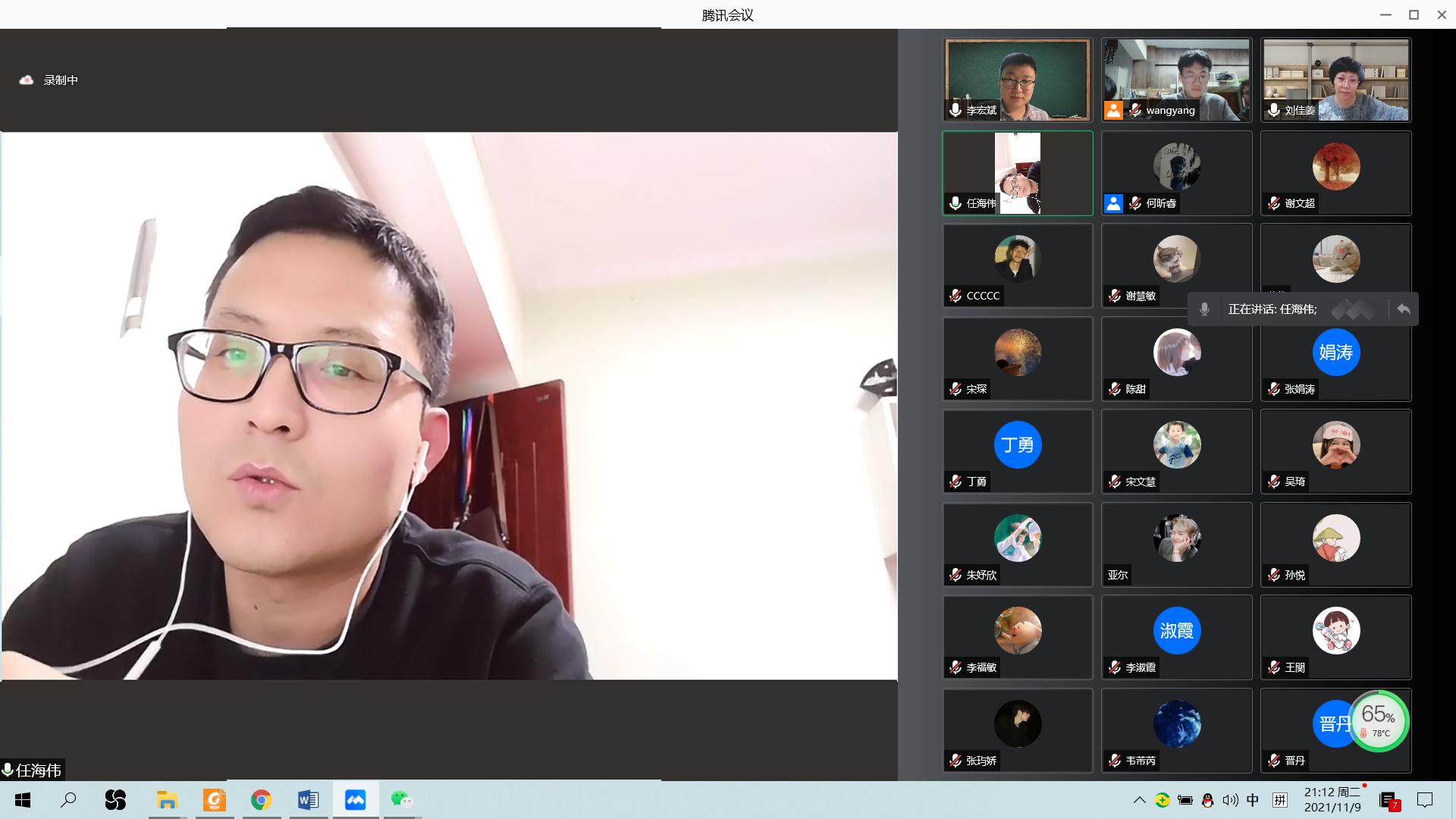Viewport: 1456px width, 819px height.
Task: Click the 65% floating performance widget
Action: point(1379,720)
